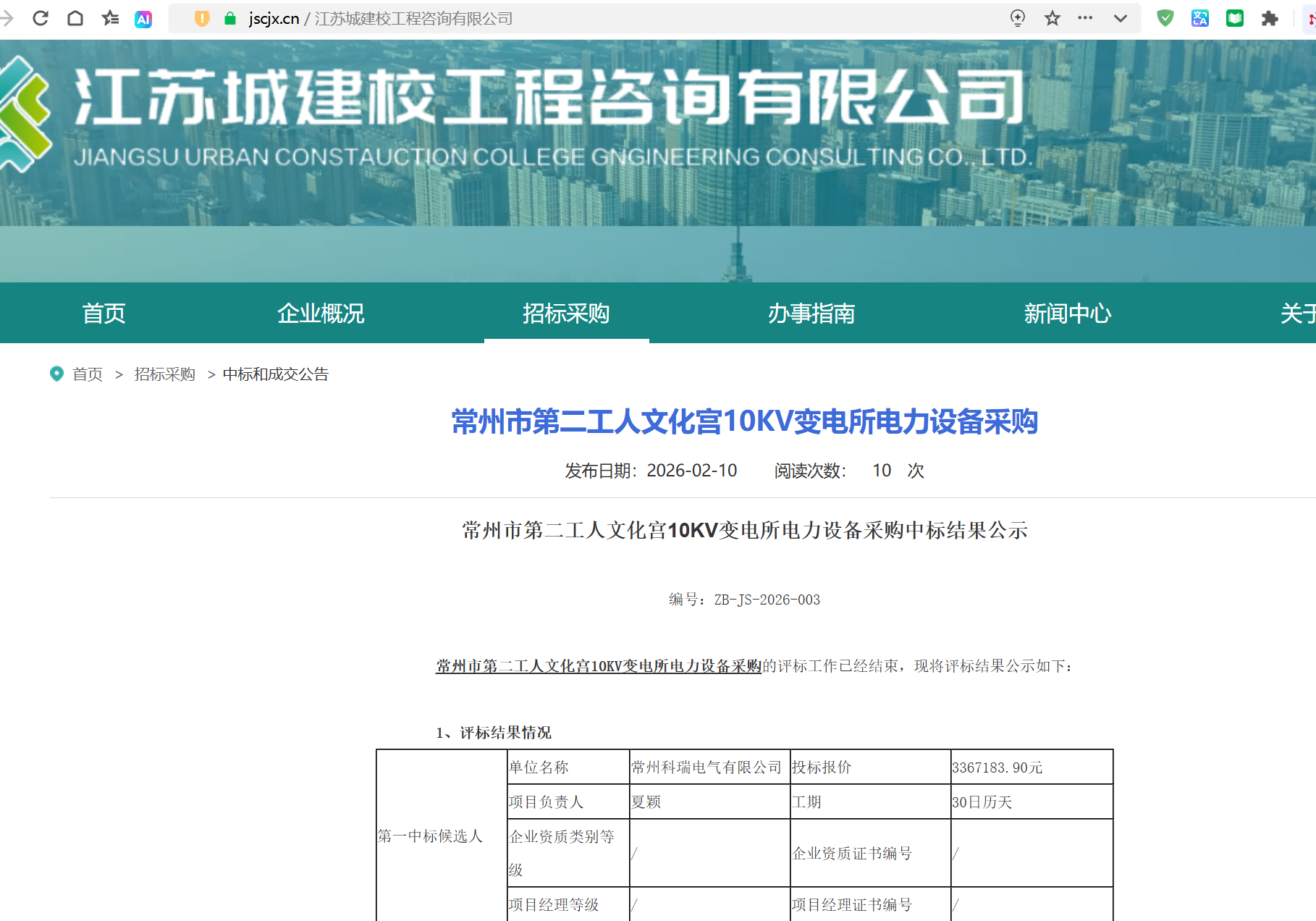Click the green shield protection icon
The height and width of the screenshot is (921, 1316).
pyautogui.click(x=1165, y=18)
